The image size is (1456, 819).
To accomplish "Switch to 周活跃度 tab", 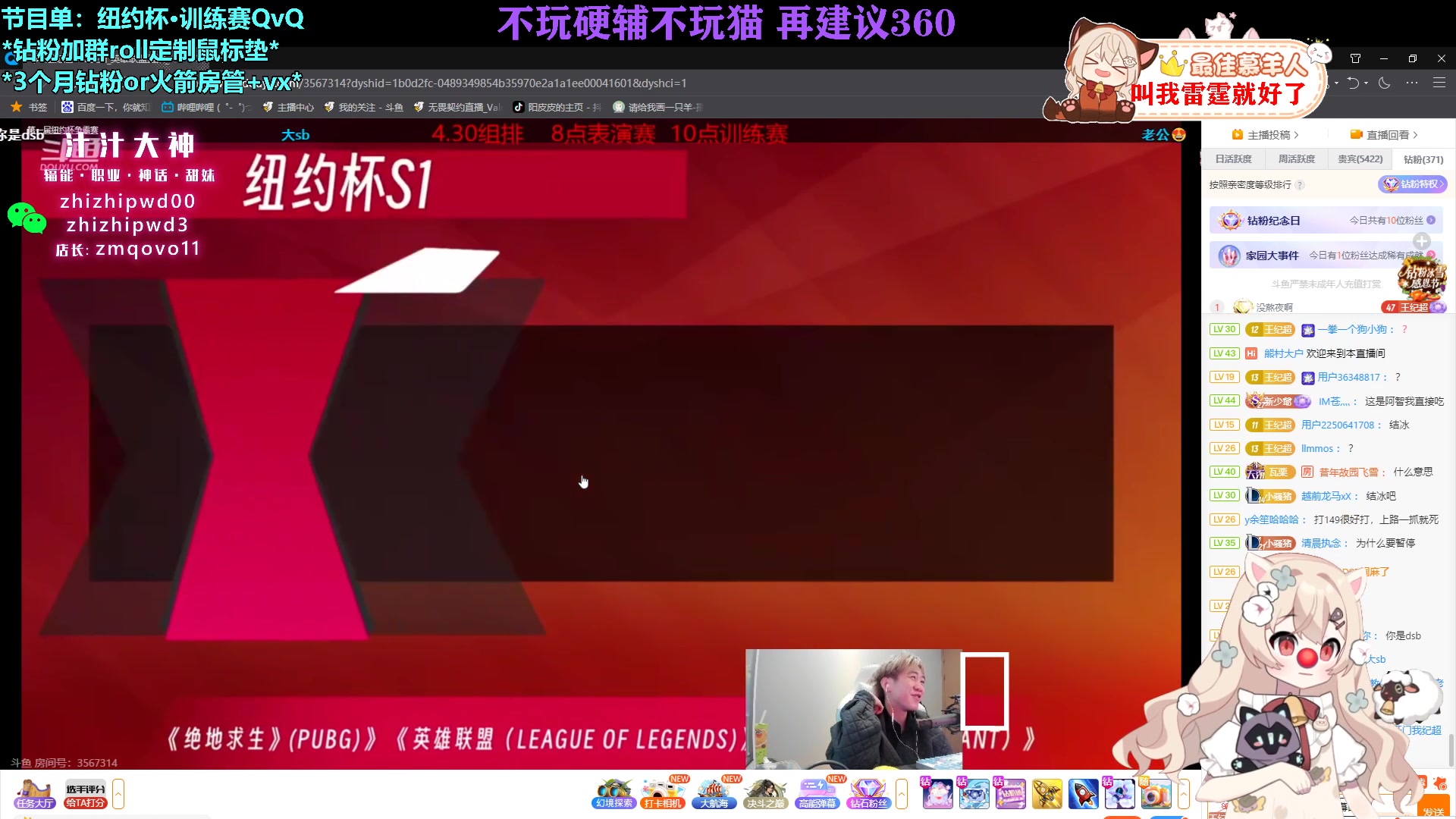I will 1297,159.
